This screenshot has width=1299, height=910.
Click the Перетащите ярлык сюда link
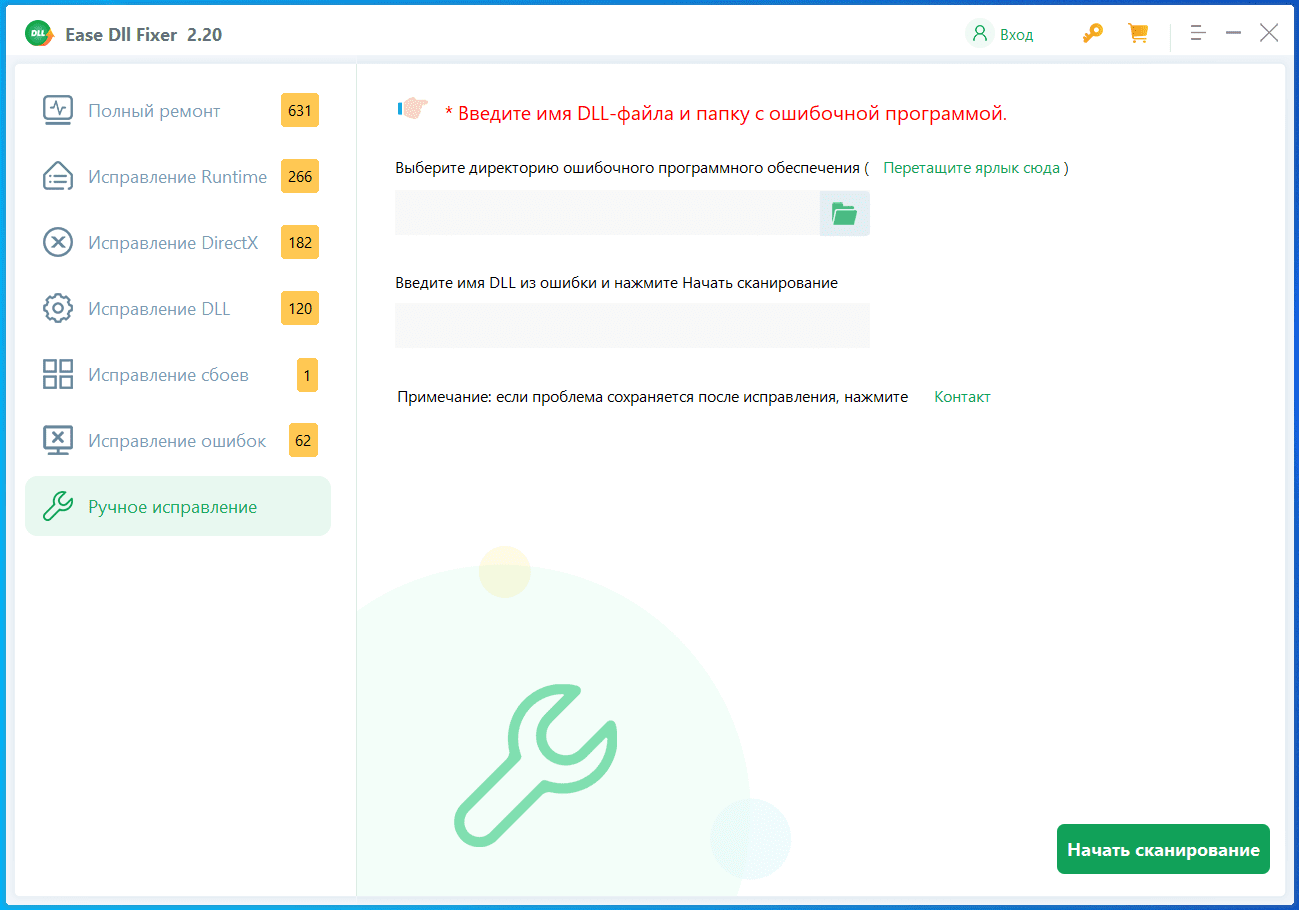[x=971, y=168]
